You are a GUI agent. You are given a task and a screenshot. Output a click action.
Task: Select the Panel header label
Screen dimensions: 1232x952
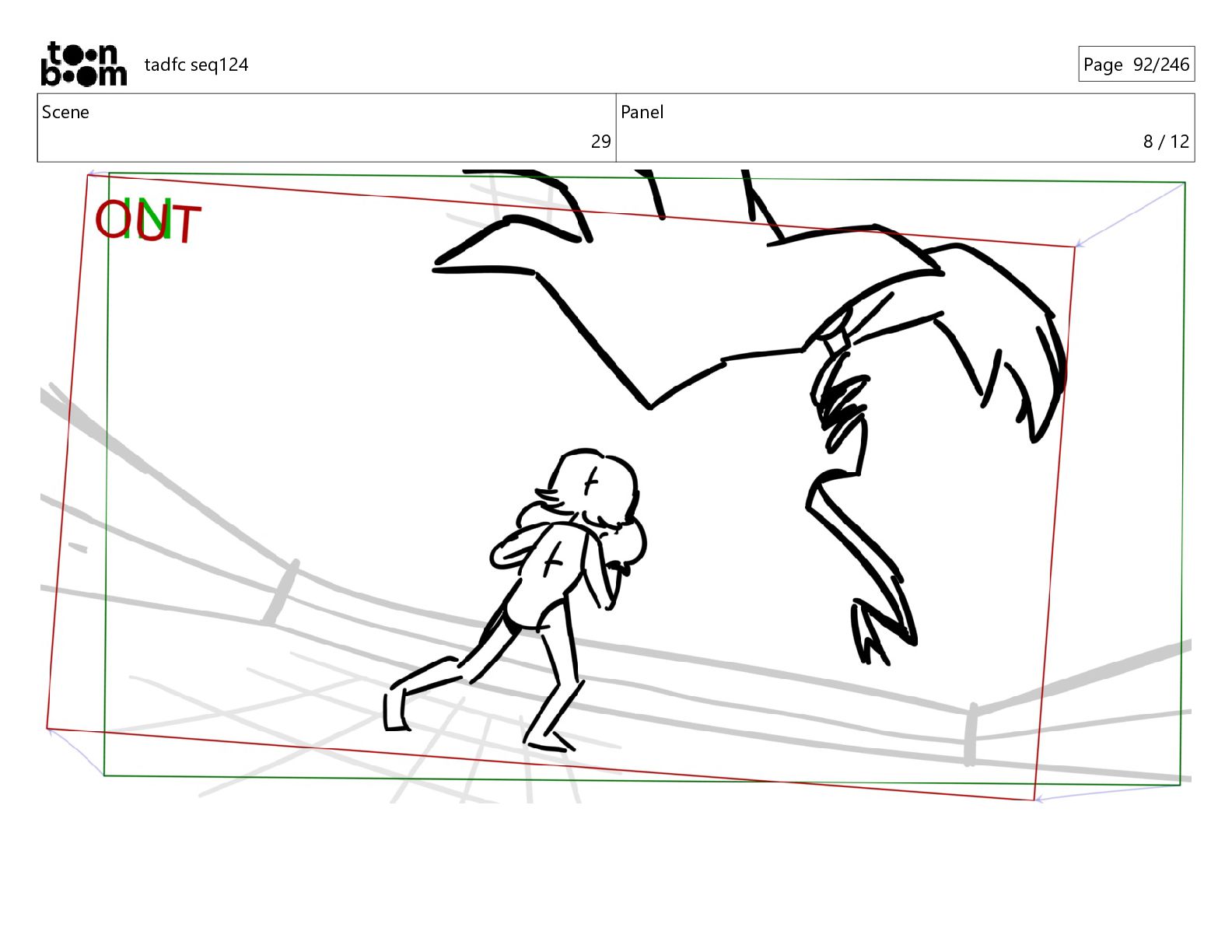(x=642, y=112)
